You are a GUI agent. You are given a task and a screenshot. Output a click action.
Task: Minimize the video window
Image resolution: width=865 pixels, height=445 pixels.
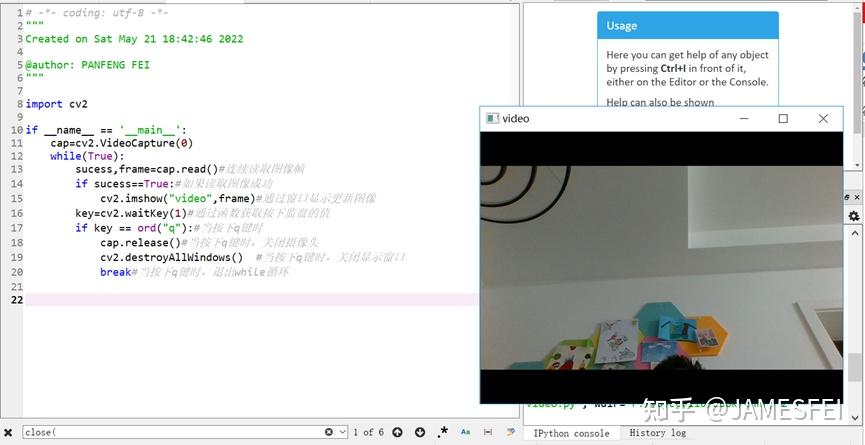point(744,119)
